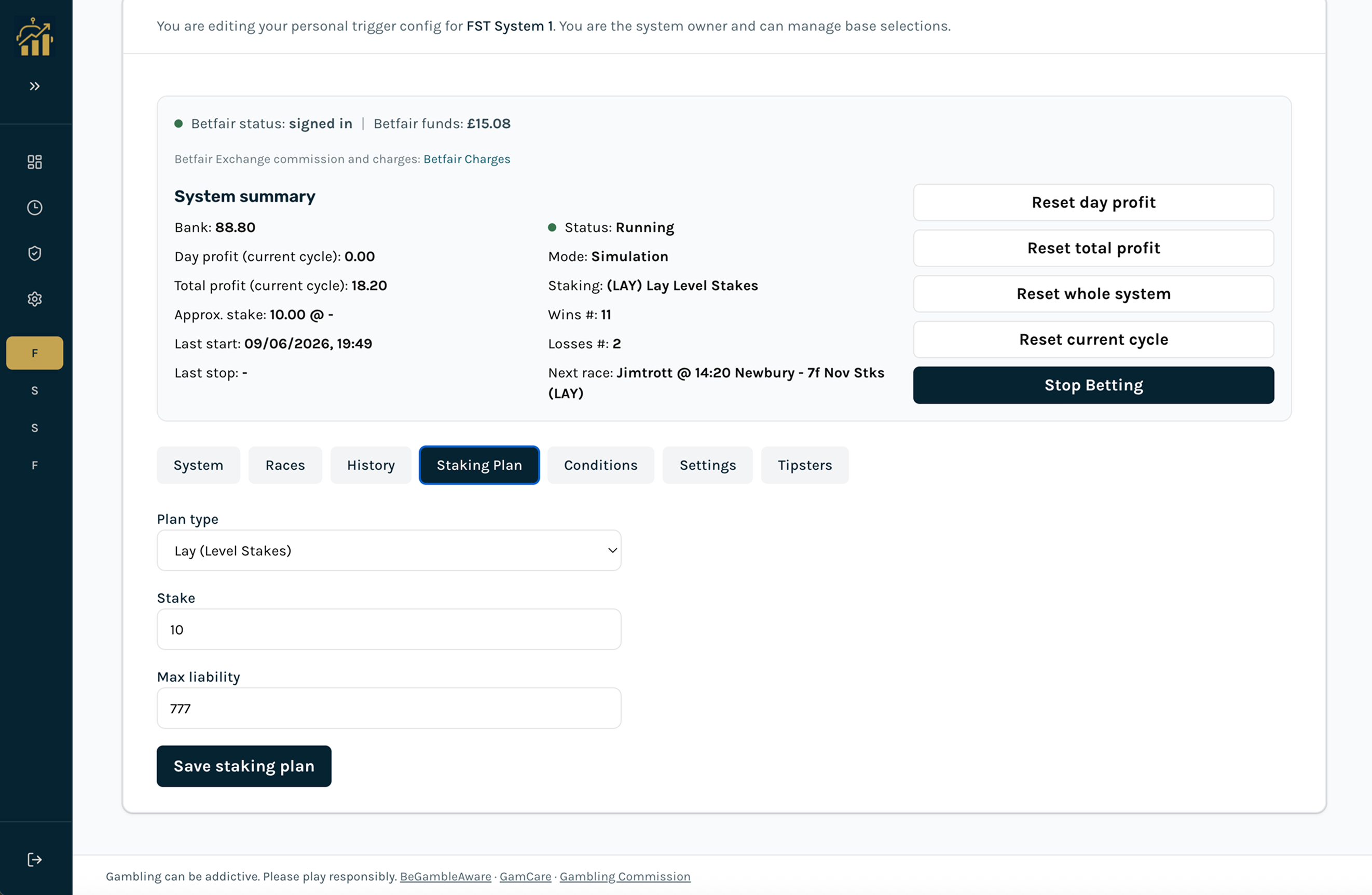Click the chart logo icon in sidebar
The image size is (1372, 895).
tap(35, 37)
